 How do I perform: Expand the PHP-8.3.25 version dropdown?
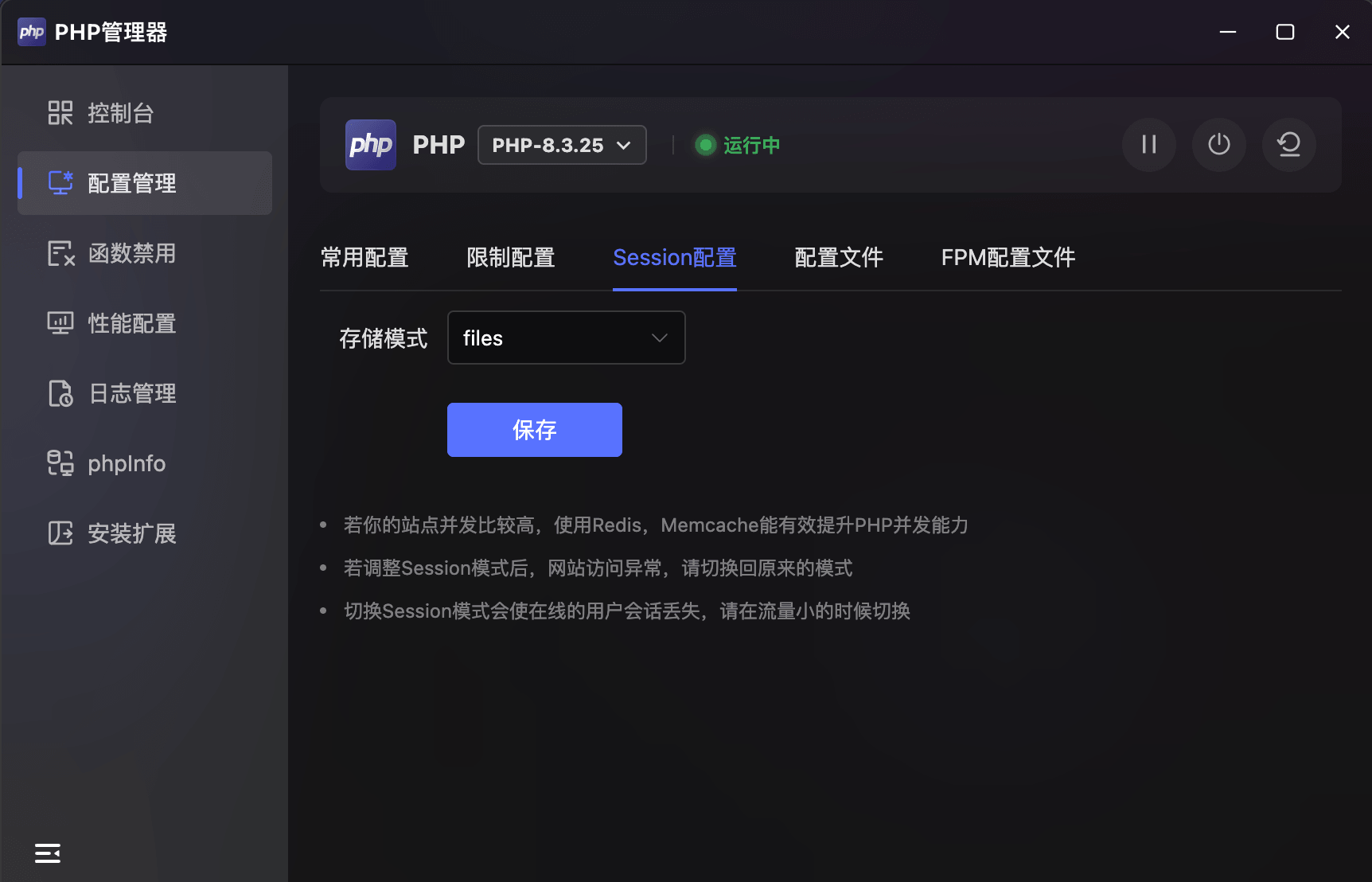[x=562, y=145]
